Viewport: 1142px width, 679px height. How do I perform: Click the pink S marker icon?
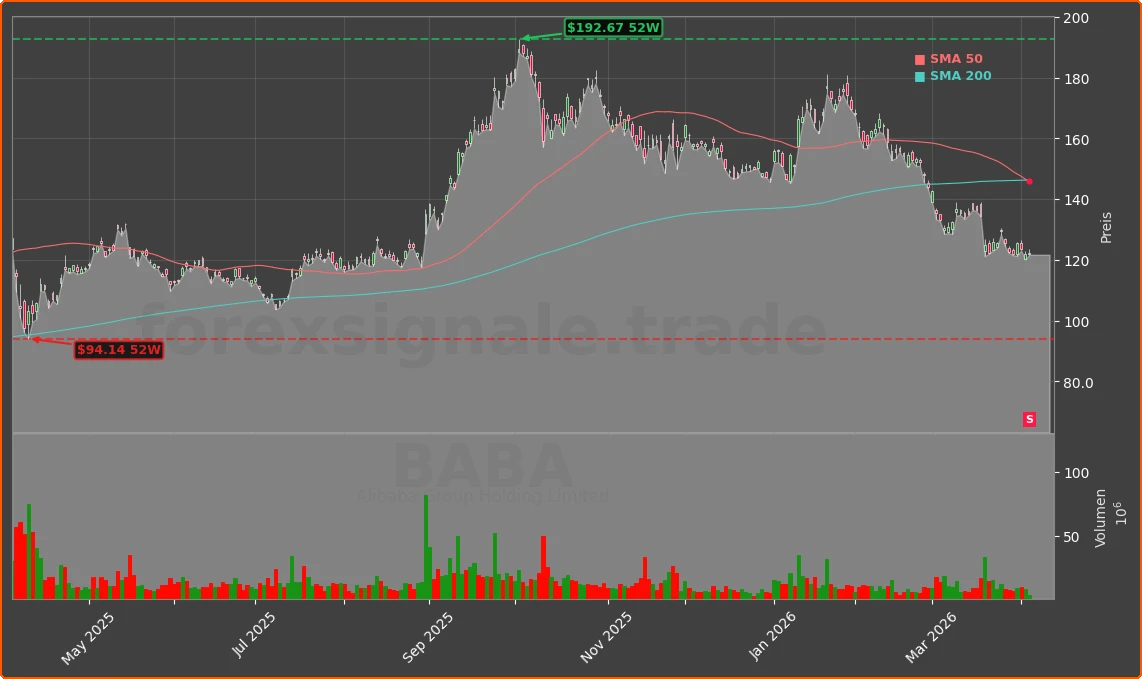click(1029, 419)
